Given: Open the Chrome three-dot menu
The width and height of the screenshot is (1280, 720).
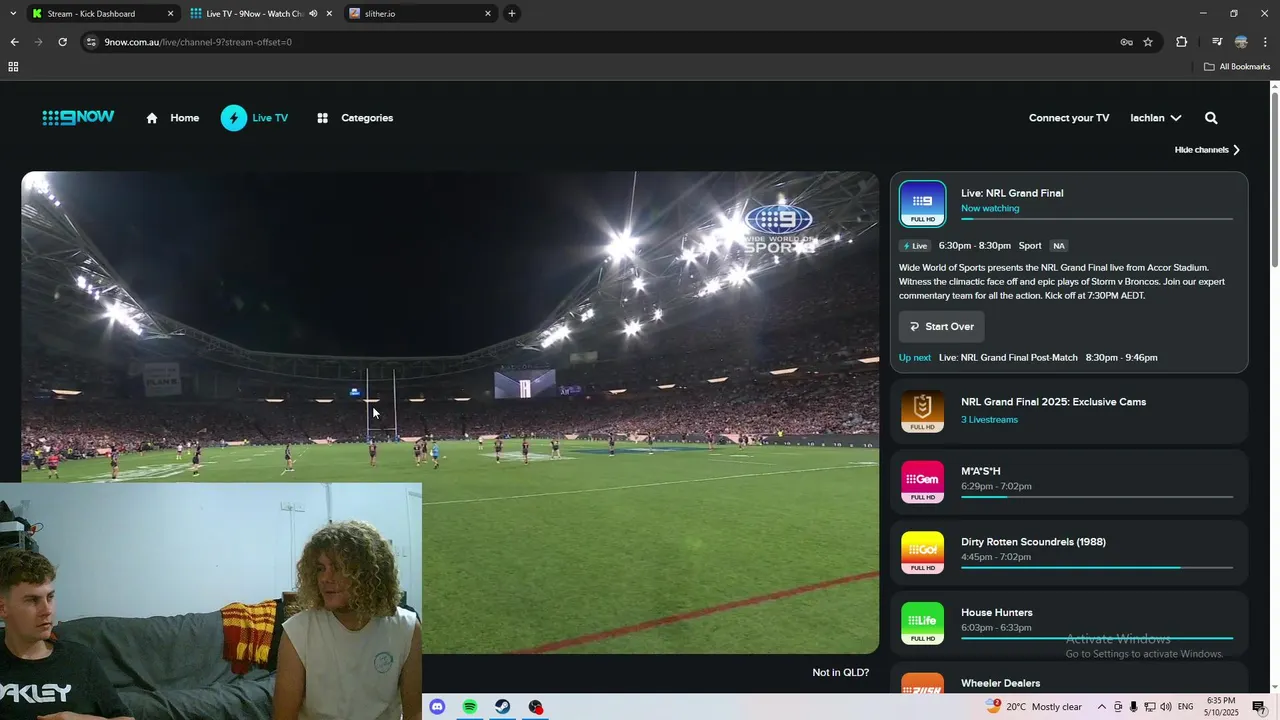Looking at the screenshot, I should [x=1266, y=42].
